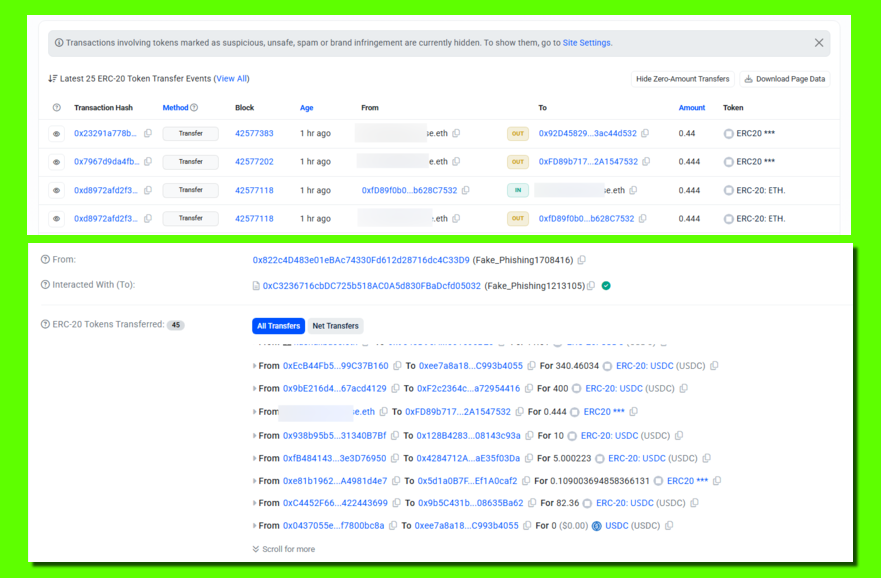
Task: Click Download Page Data button
Action: tap(785, 79)
